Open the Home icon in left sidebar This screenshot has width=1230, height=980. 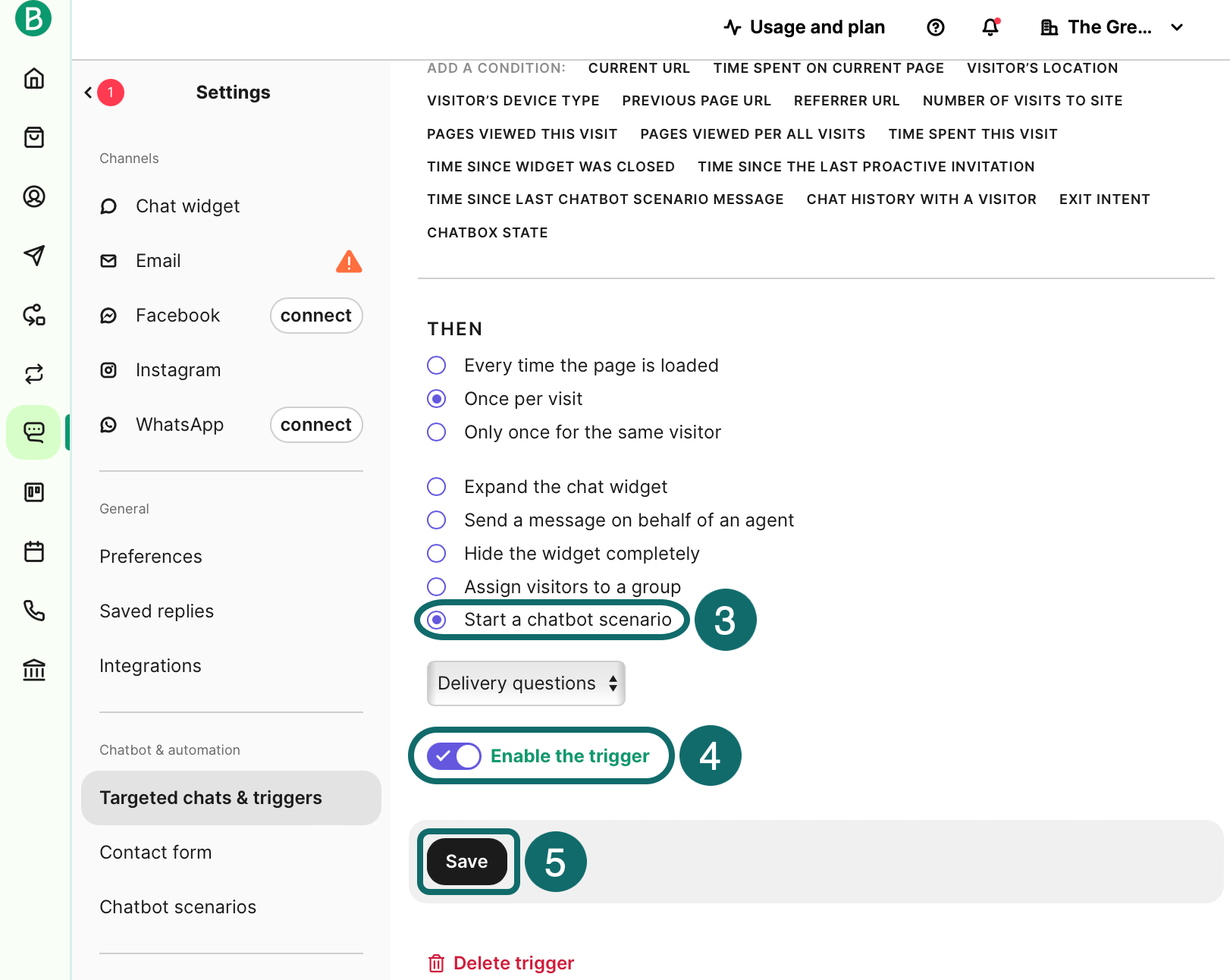coord(34,78)
